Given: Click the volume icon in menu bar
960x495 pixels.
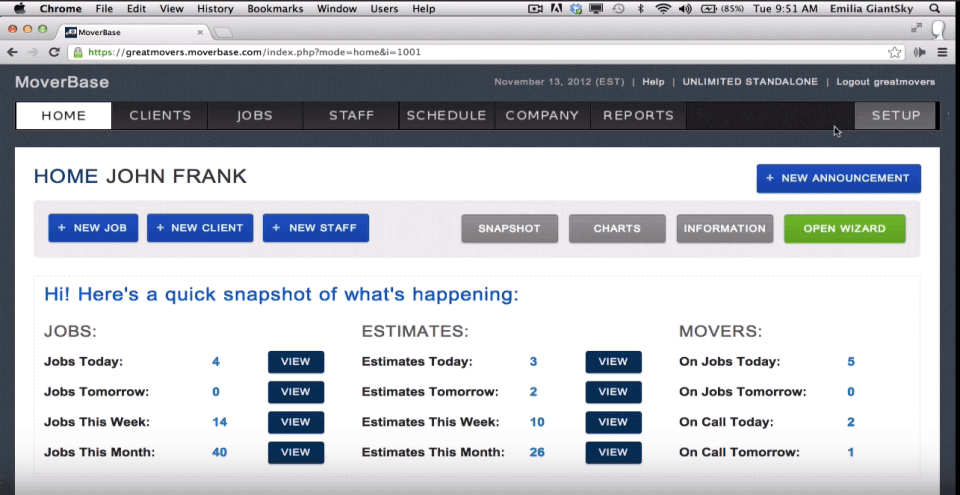Looking at the screenshot, I should coord(685,9).
